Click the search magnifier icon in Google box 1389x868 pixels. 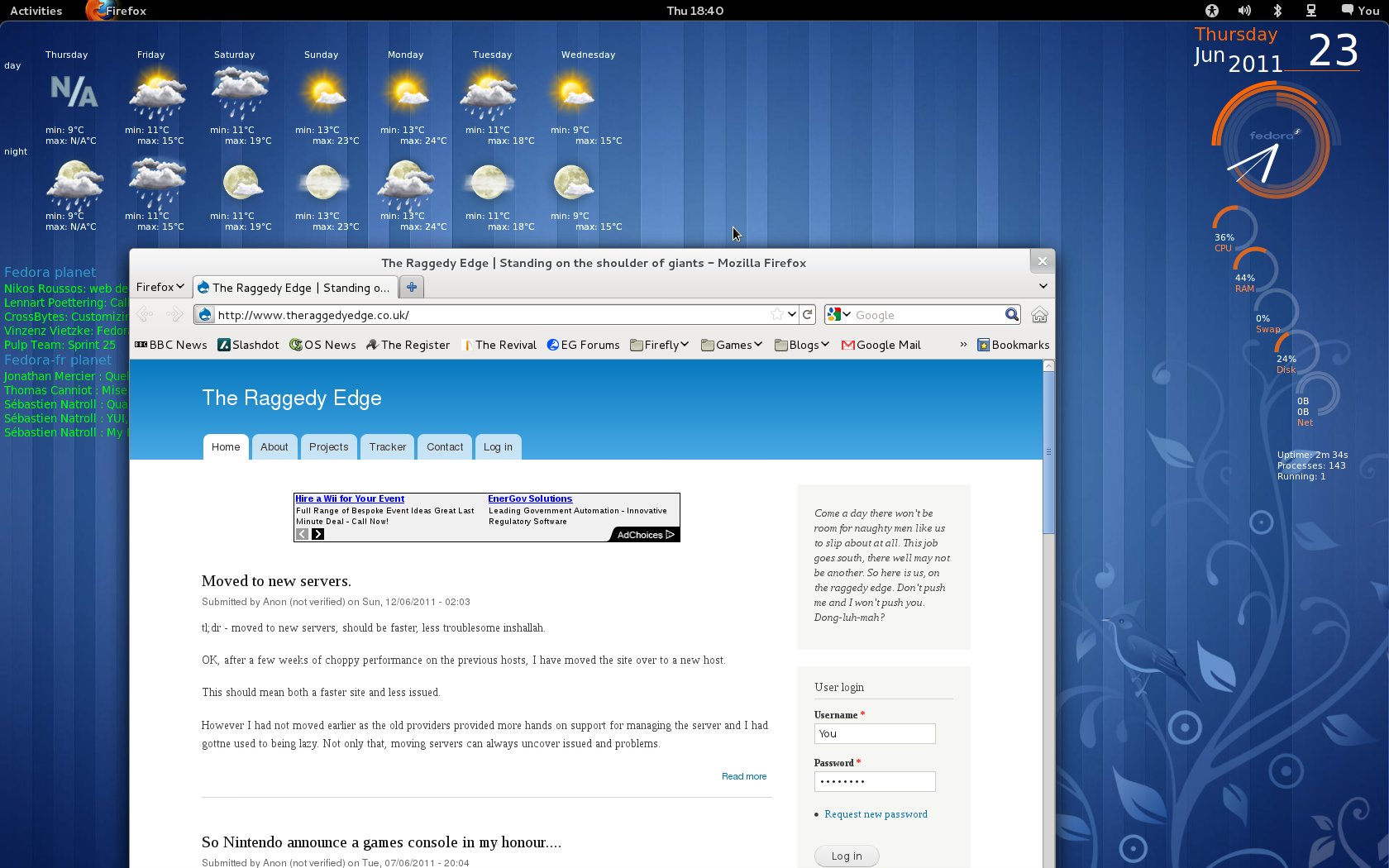[x=1011, y=314]
